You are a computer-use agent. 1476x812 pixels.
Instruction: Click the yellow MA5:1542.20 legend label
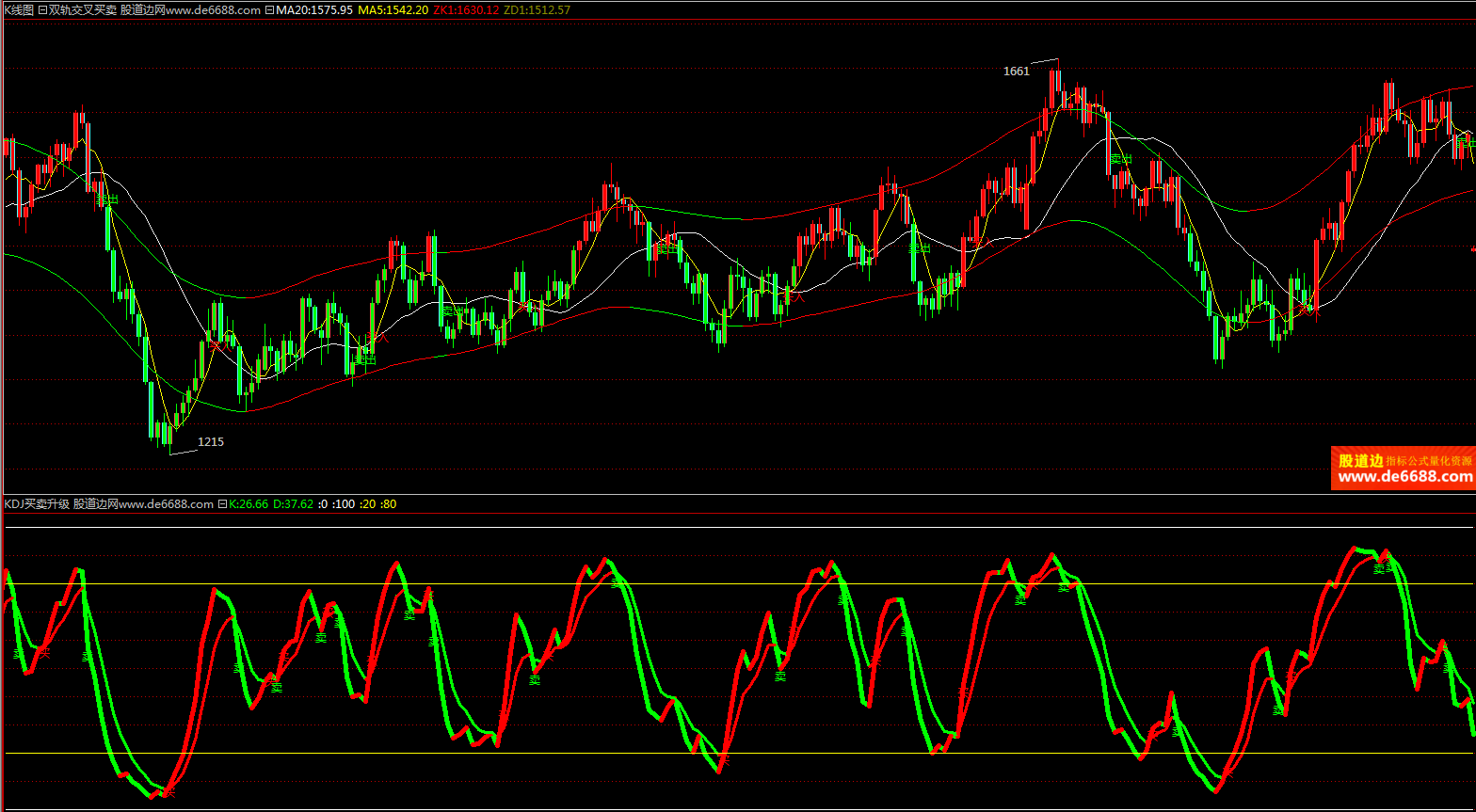394,10
